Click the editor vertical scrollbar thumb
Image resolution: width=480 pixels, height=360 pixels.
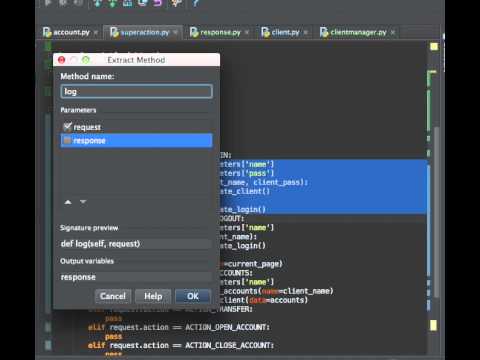437,213
